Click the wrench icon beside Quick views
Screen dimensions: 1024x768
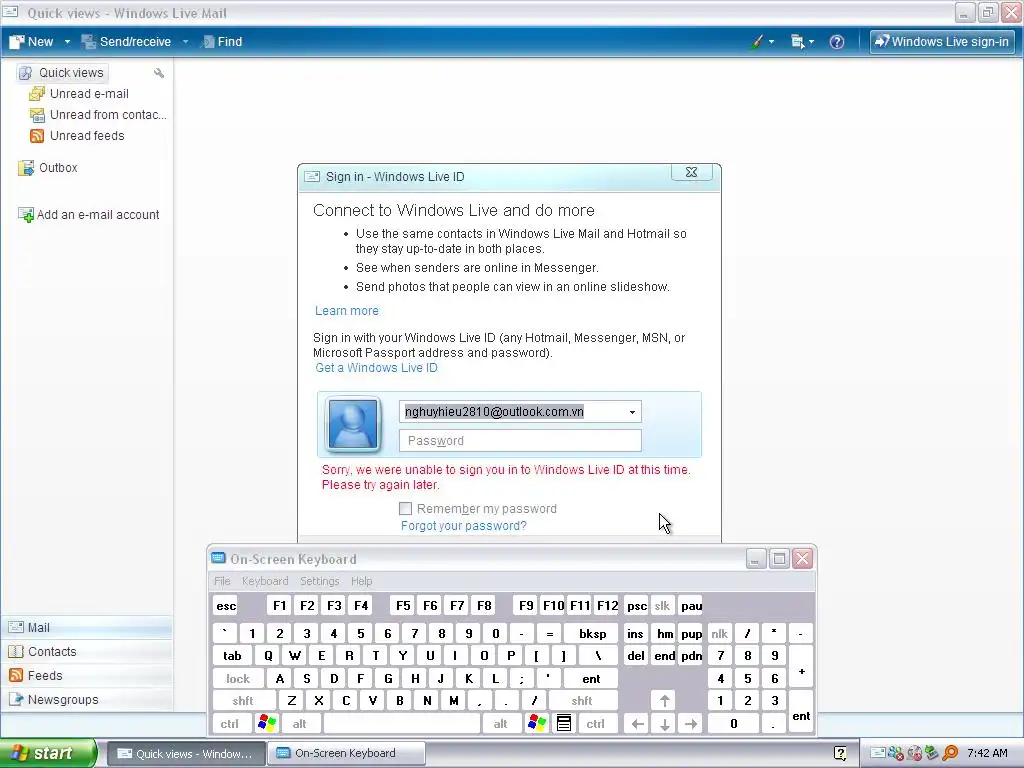[159, 72]
